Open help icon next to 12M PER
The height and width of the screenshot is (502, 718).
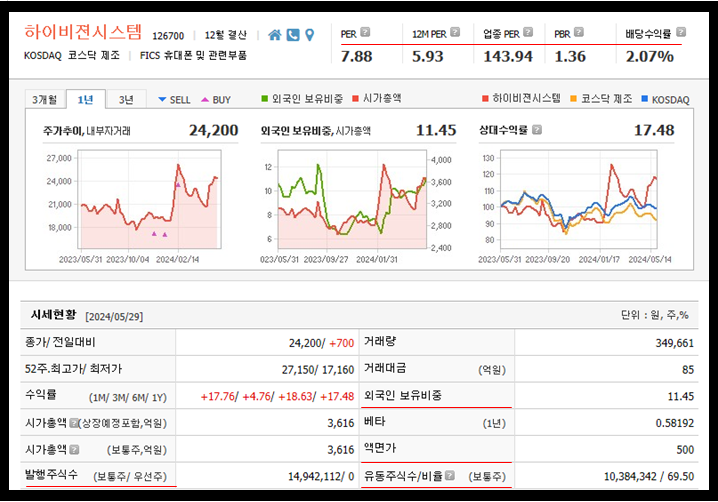[455, 32]
